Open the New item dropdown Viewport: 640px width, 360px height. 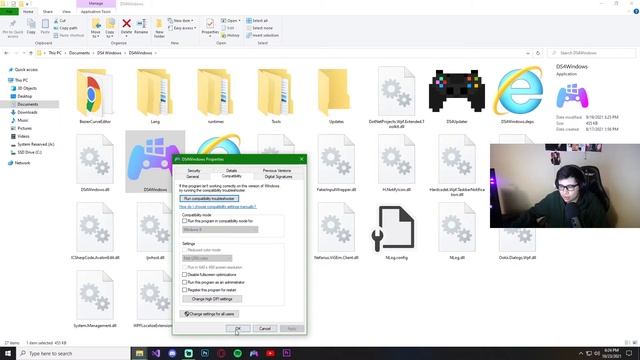(181, 20)
